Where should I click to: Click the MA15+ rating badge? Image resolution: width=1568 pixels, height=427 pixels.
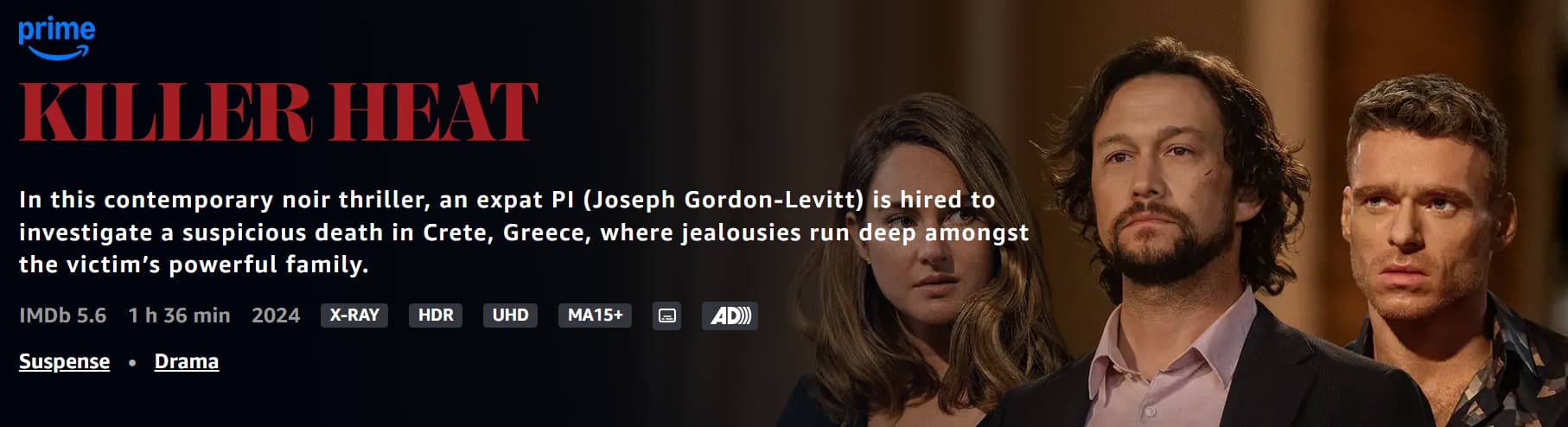pos(595,315)
